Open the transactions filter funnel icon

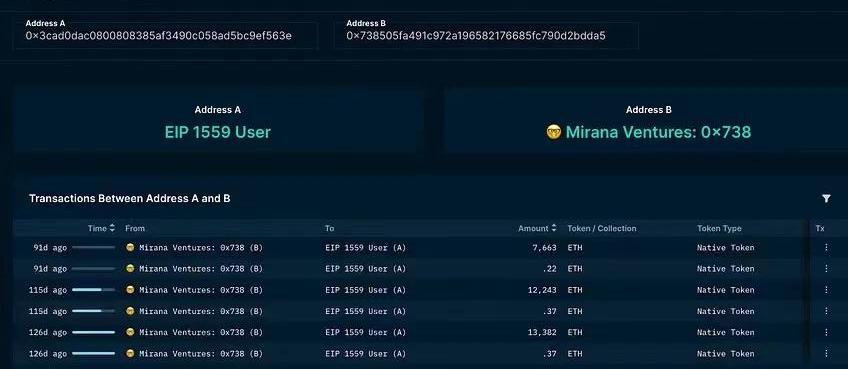pyautogui.click(x=826, y=199)
